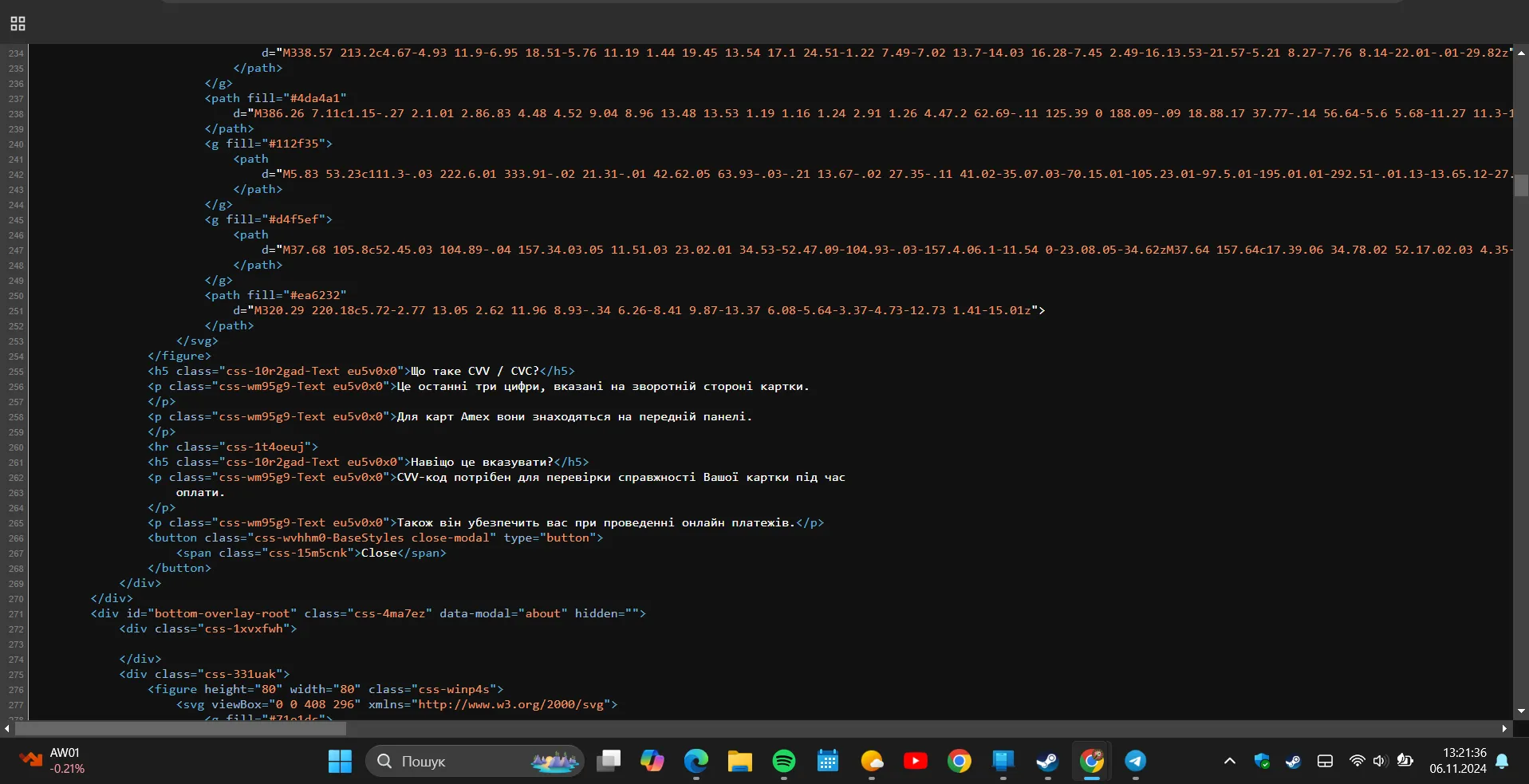Click the Windows Start button
The height and width of the screenshot is (784, 1529).
tap(340, 762)
